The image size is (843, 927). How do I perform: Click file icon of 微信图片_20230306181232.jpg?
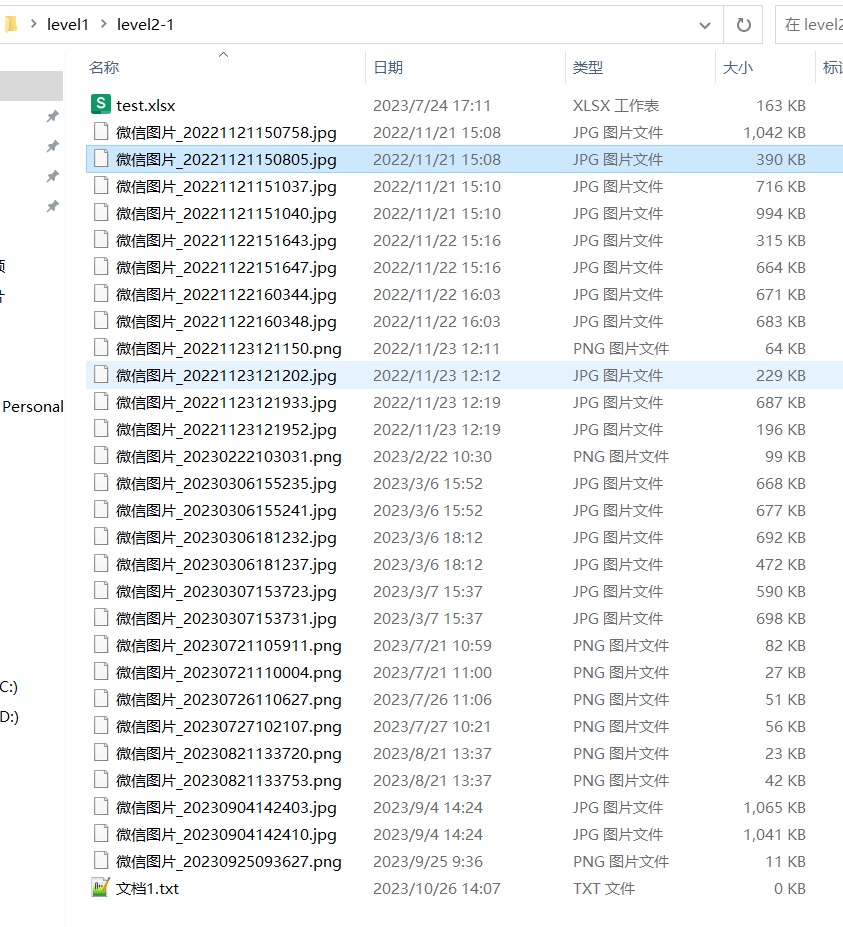click(x=101, y=536)
